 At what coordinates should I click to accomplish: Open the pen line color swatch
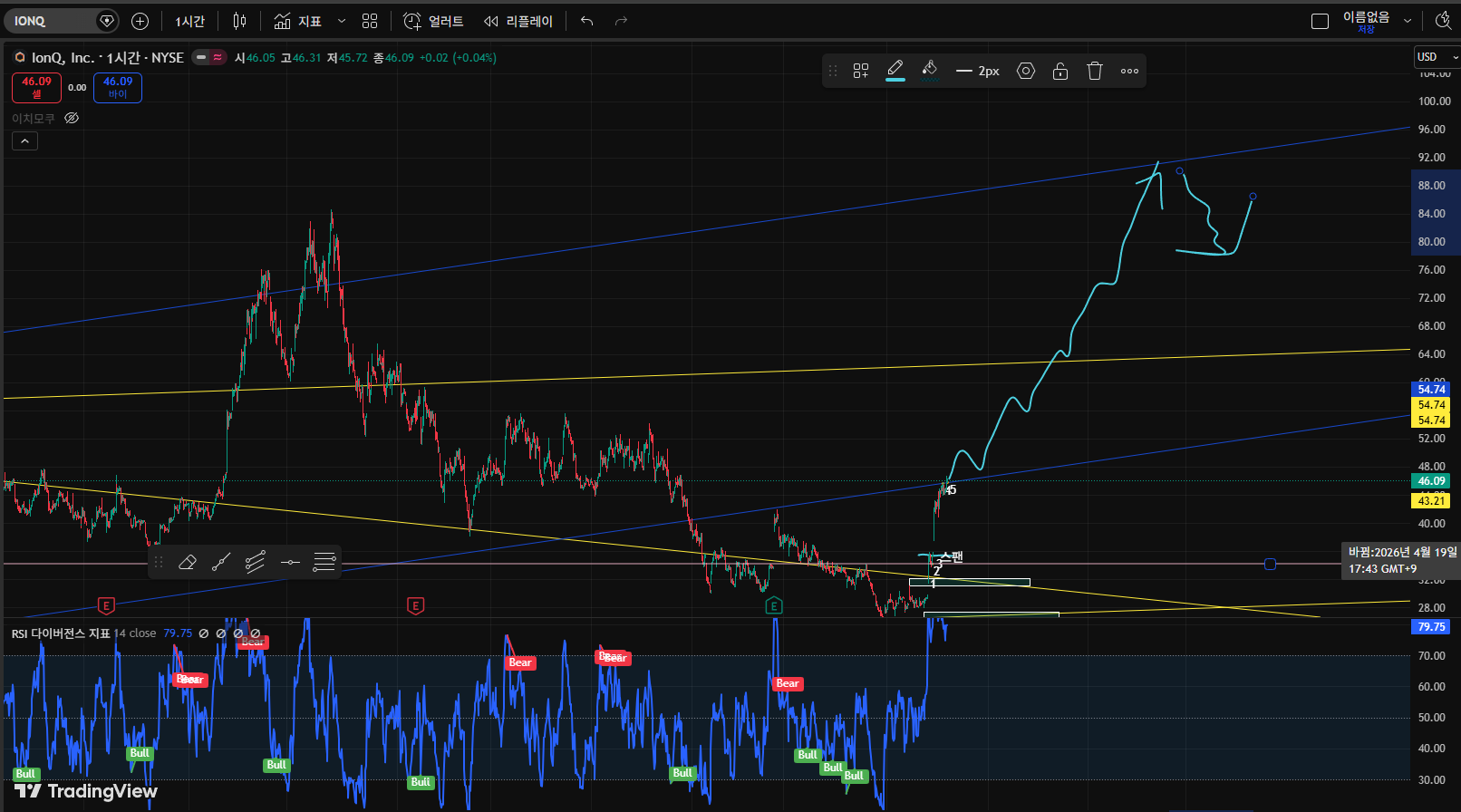pyautogui.click(x=895, y=71)
